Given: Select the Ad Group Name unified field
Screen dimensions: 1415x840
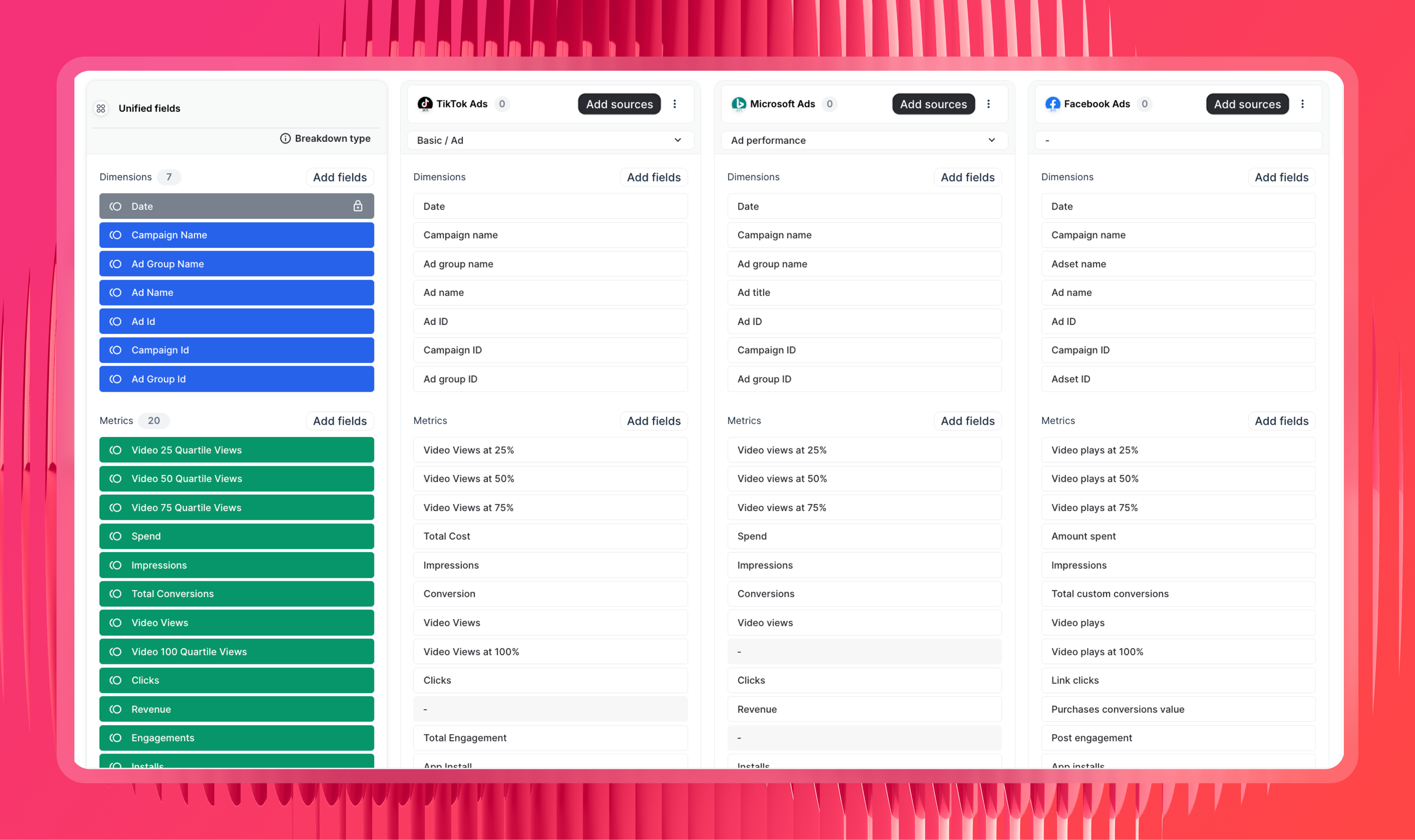Looking at the screenshot, I should (x=237, y=264).
